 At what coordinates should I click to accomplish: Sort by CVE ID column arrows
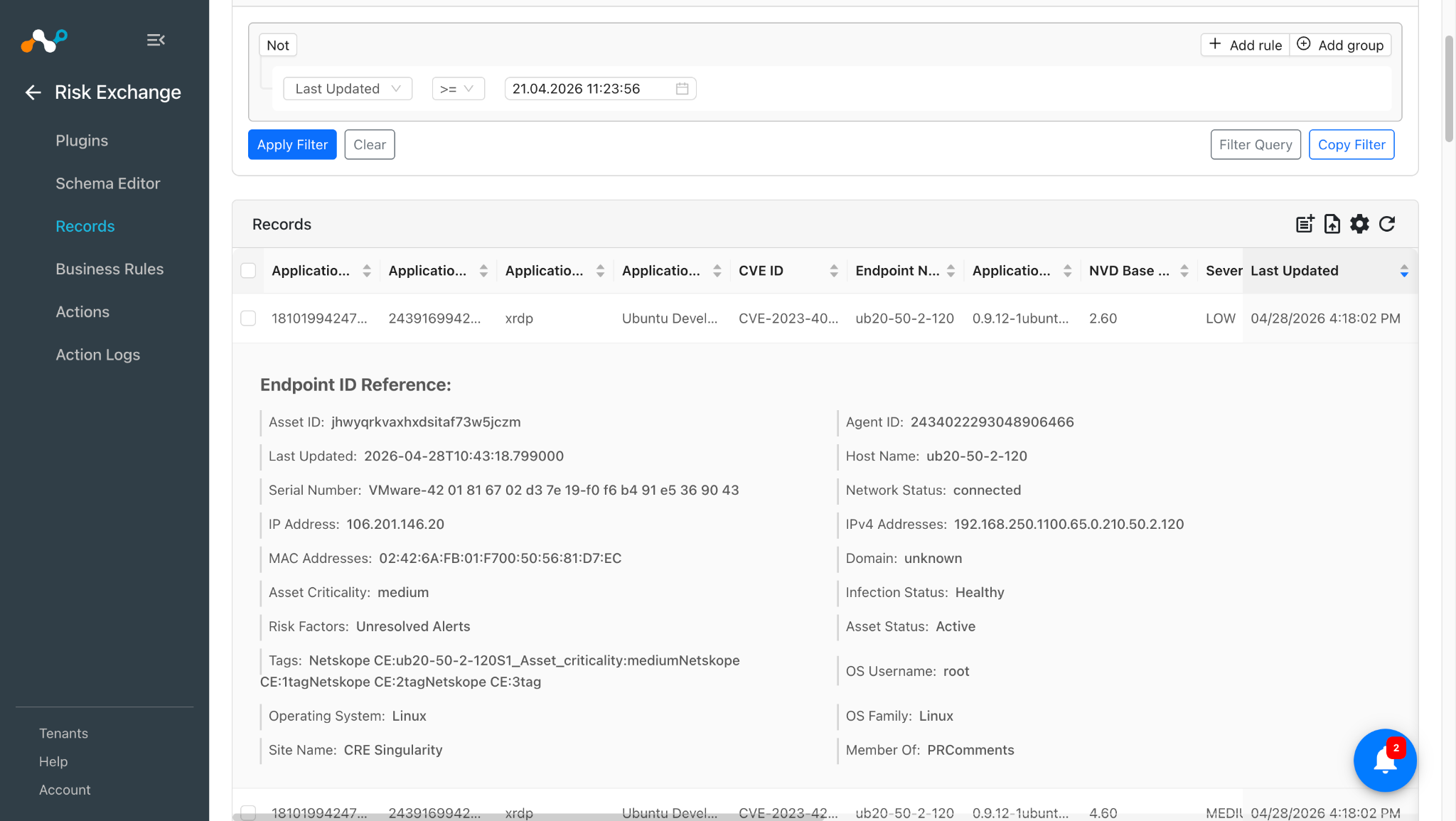point(834,271)
